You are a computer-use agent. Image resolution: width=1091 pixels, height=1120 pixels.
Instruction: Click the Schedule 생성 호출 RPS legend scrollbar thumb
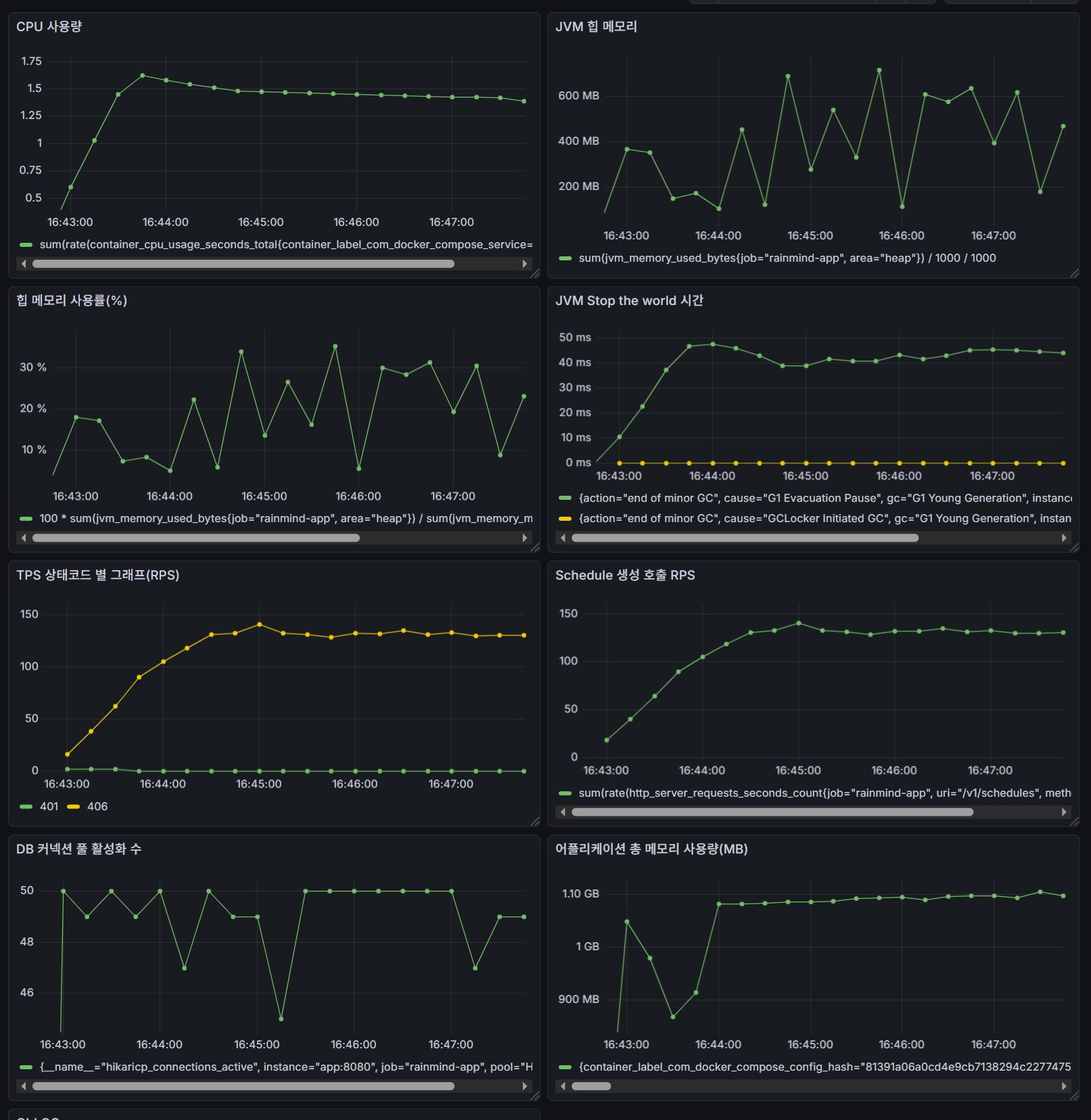pyautogui.click(x=772, y=812)
